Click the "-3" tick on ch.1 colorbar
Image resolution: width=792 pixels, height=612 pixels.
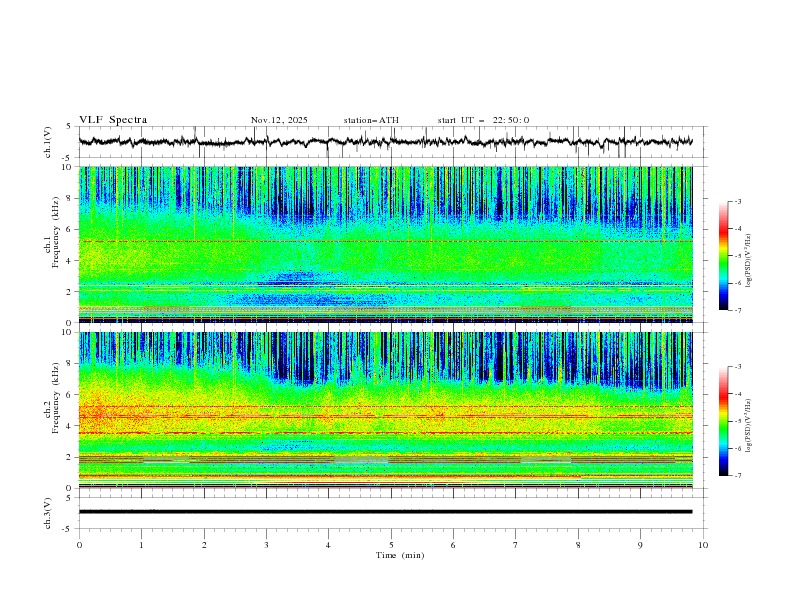[x=738, y=201]
